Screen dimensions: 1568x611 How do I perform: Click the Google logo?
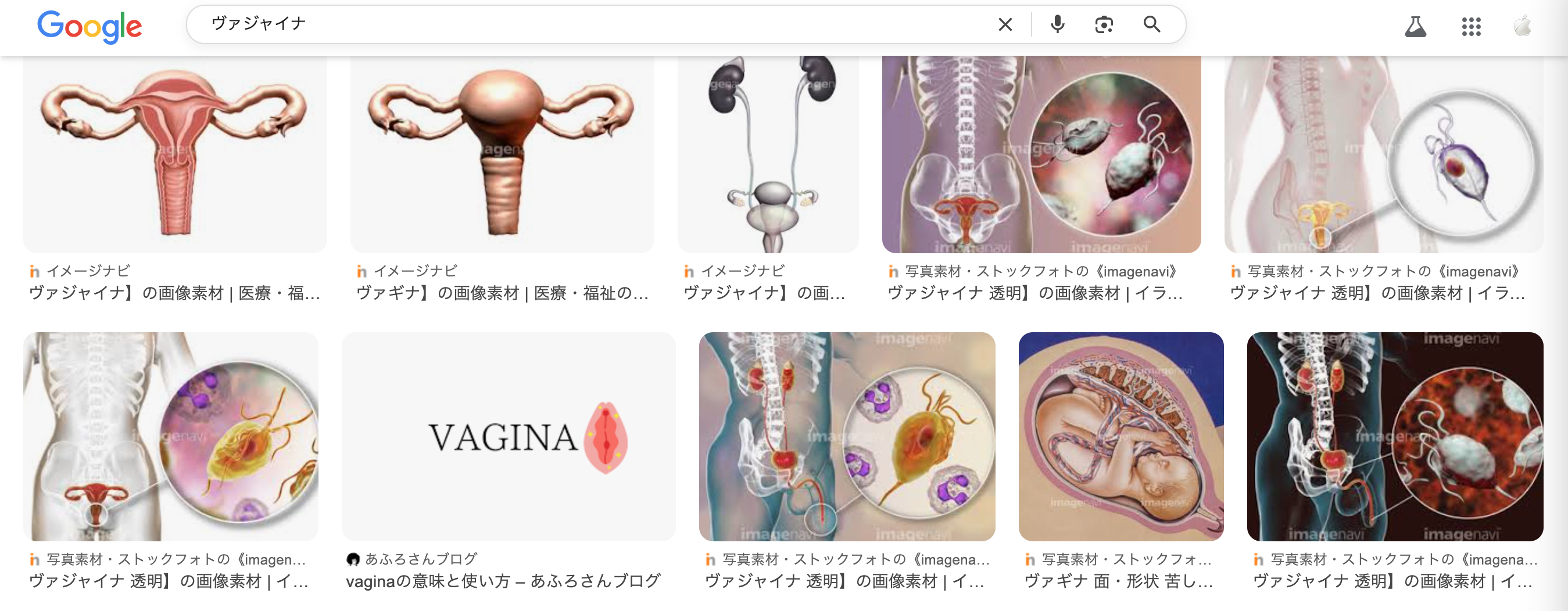click(x=90, y=26)
